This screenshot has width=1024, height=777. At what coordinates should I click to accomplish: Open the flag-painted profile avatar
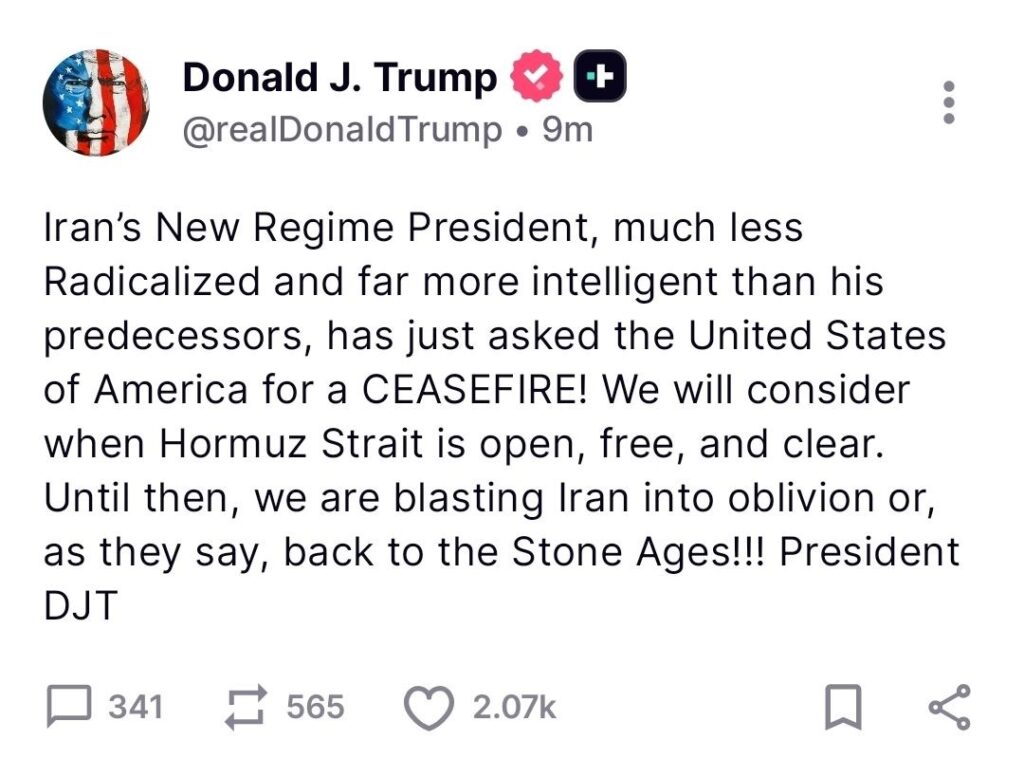pyautogui.click(x=96, y=103)
